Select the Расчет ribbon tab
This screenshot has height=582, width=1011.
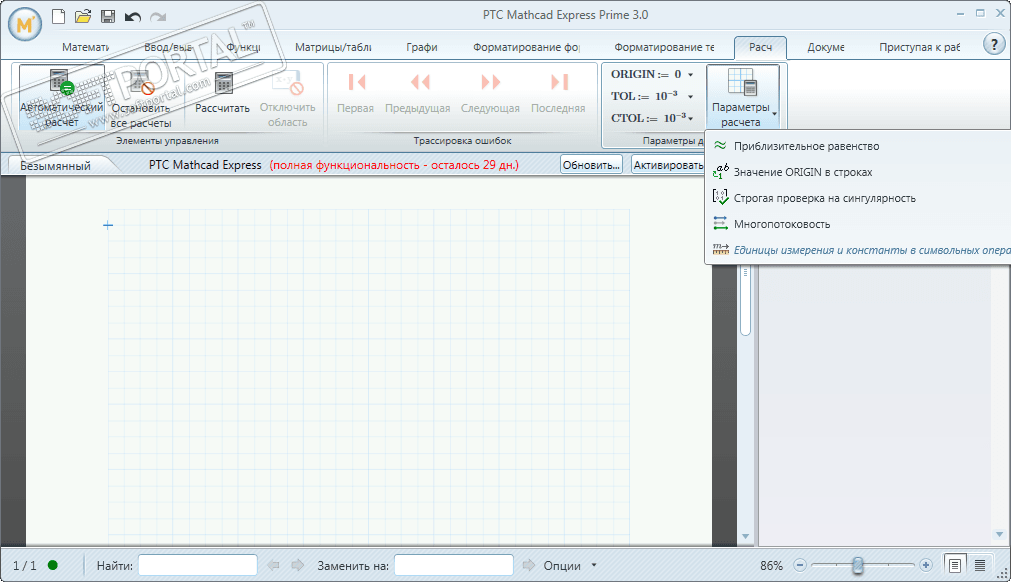[x=760, y=47]
